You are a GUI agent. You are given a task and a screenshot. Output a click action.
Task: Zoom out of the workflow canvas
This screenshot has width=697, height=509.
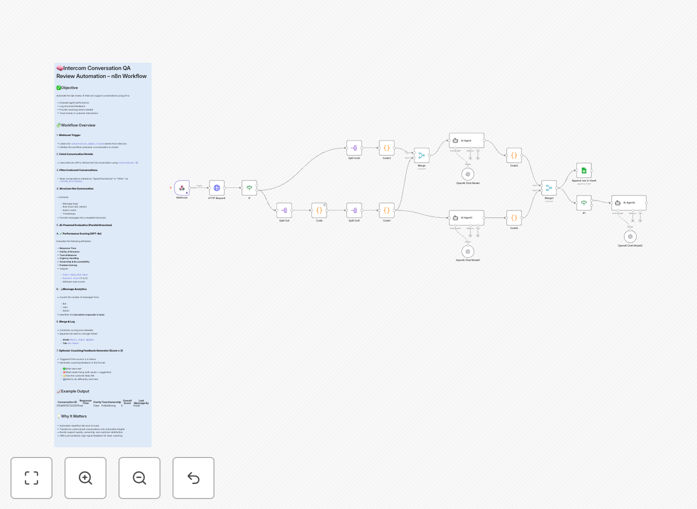[139, 478]
